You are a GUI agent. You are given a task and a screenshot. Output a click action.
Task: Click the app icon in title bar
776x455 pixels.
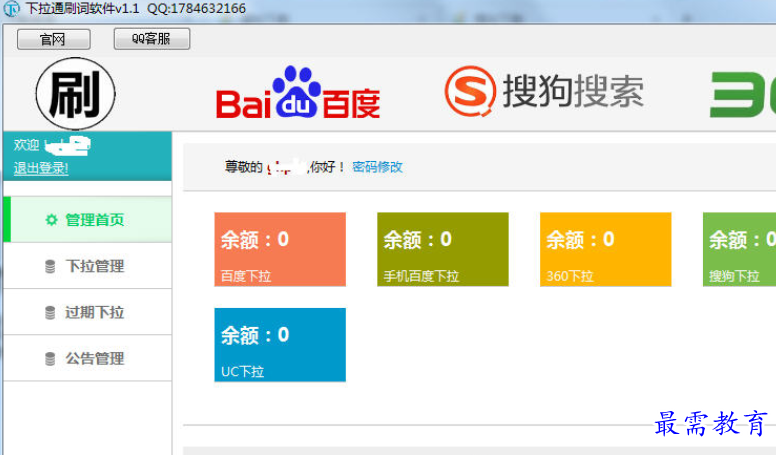click(11, 8)
